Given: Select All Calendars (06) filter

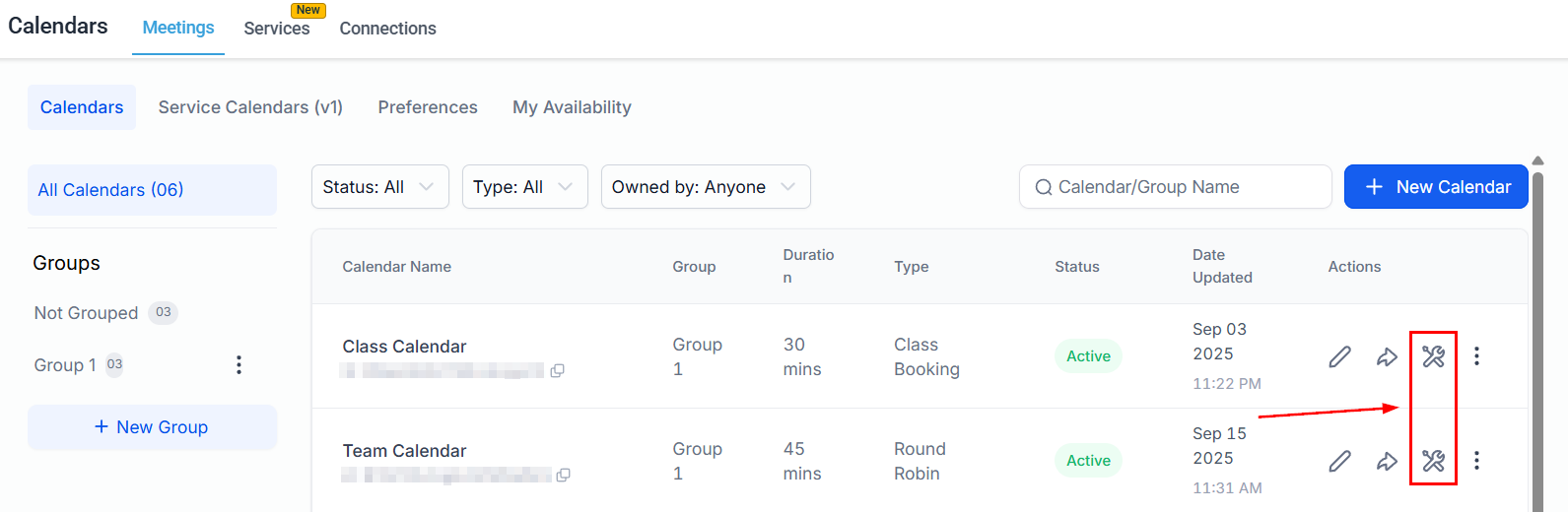Looking at the screenshot, I should click(x=152, y=190).
